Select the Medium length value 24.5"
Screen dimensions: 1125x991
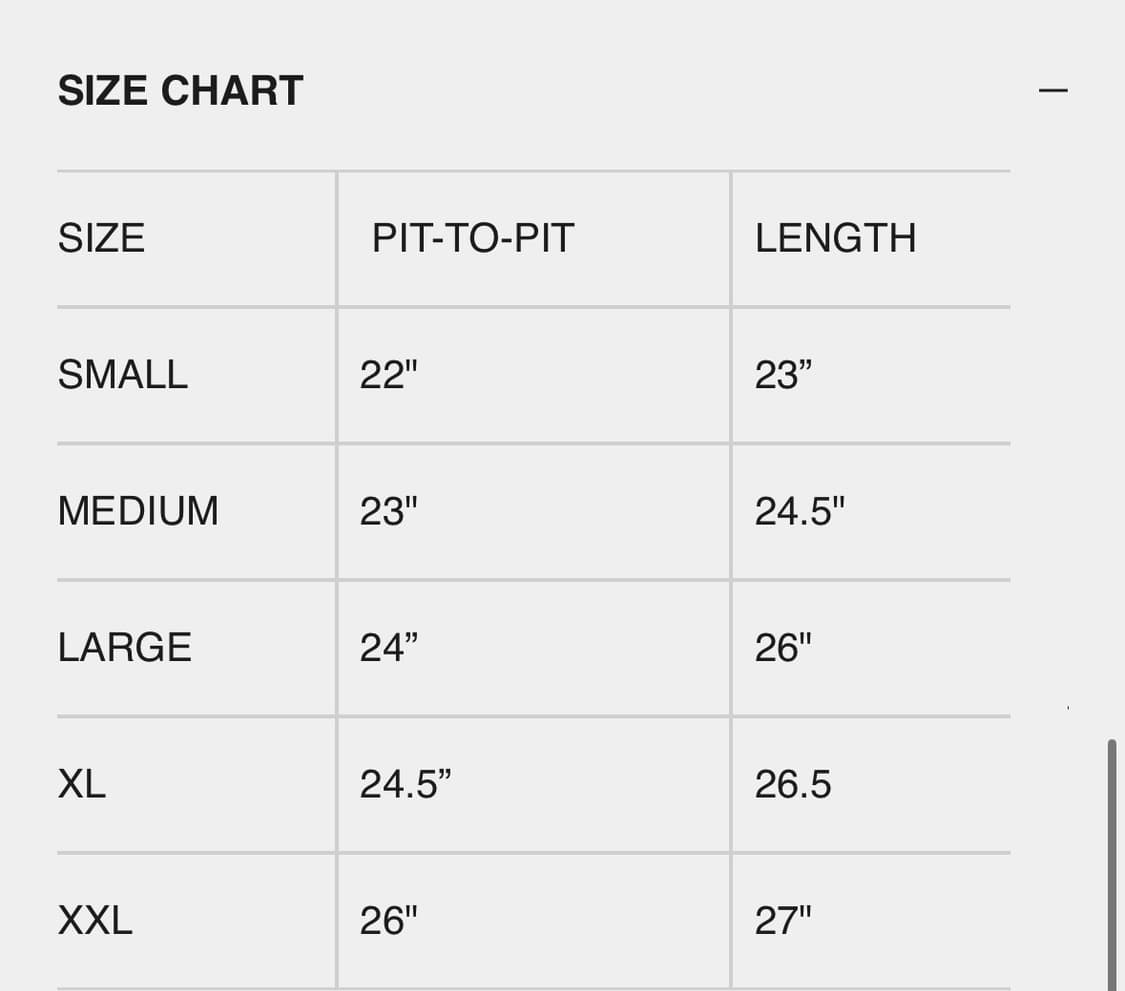tap(799, 511)
